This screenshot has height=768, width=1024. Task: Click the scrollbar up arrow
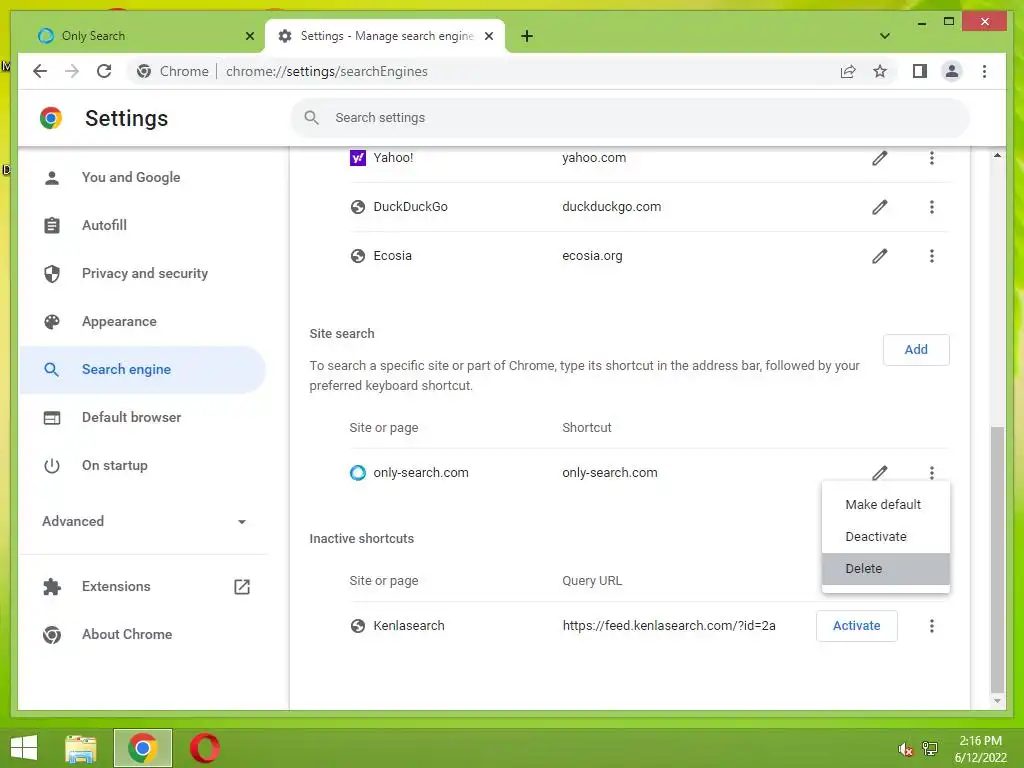pyautogui.click(x=997, y=155)
